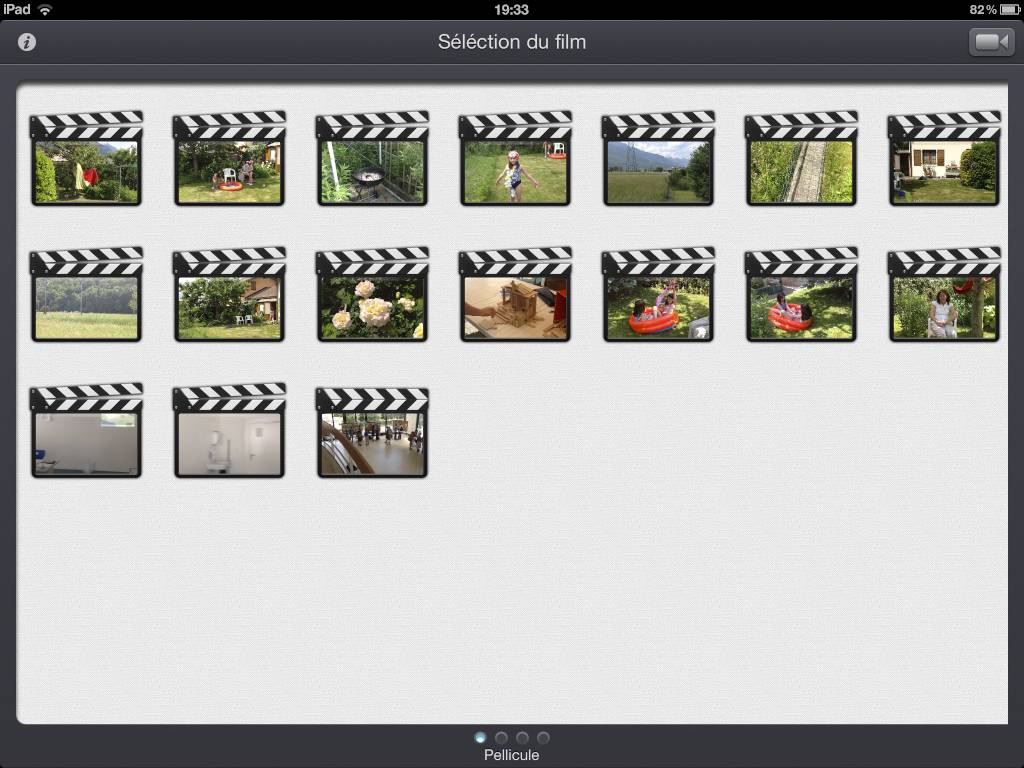Pick the mountain and power pylon clip
This screenshot has width=1024, height=768.
tap(658, 171)
